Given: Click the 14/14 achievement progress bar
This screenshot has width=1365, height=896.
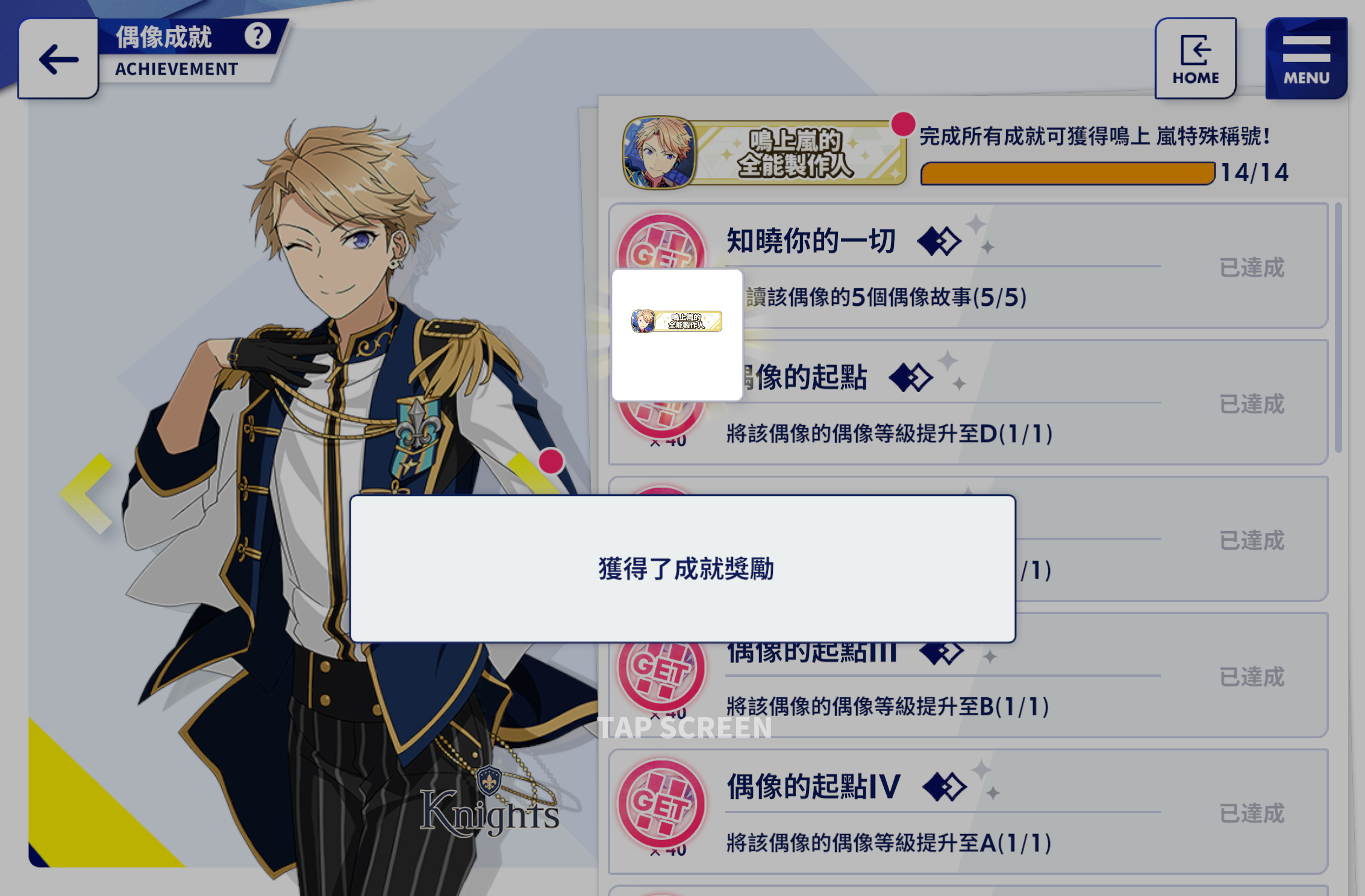Looking at the screenshot, I should click(1068, 173).
